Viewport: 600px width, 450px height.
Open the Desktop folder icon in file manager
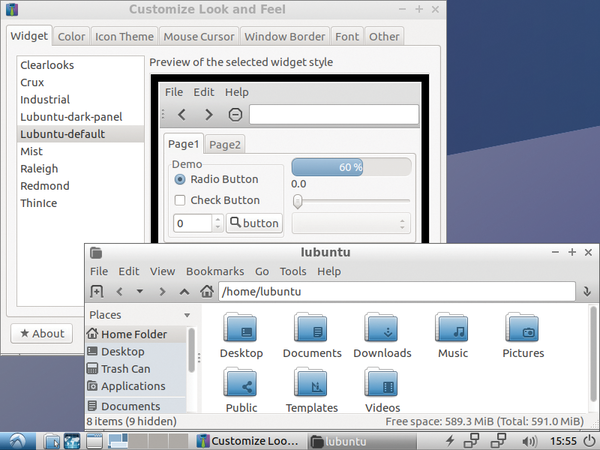click(x=240, y=327)
